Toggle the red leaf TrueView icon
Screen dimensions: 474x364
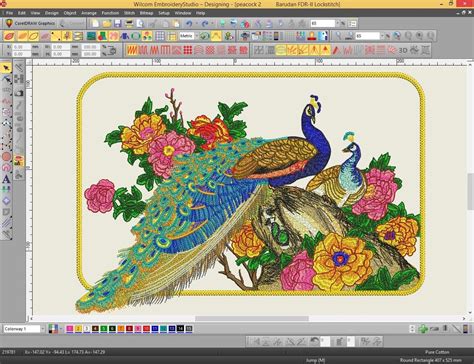tap(9, 36)
